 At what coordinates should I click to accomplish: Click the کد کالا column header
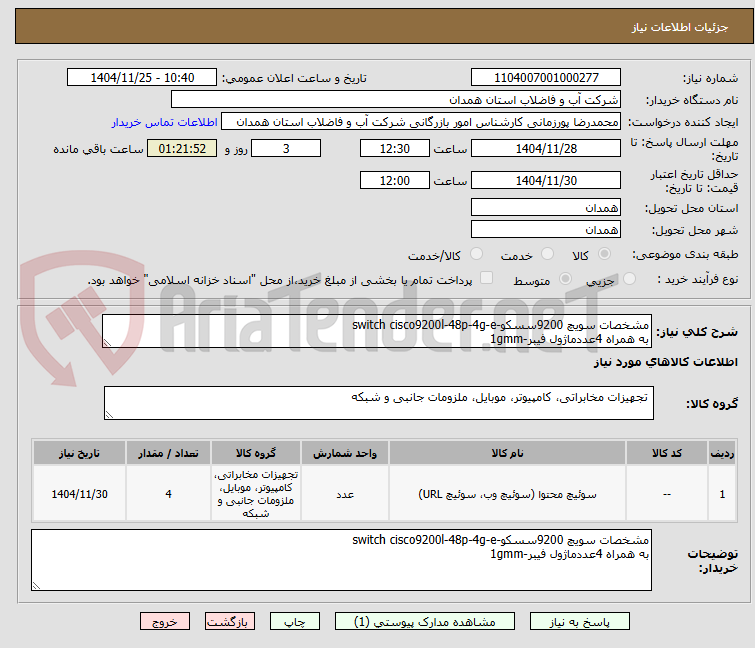pyautogui.click(x=667, y=453)
